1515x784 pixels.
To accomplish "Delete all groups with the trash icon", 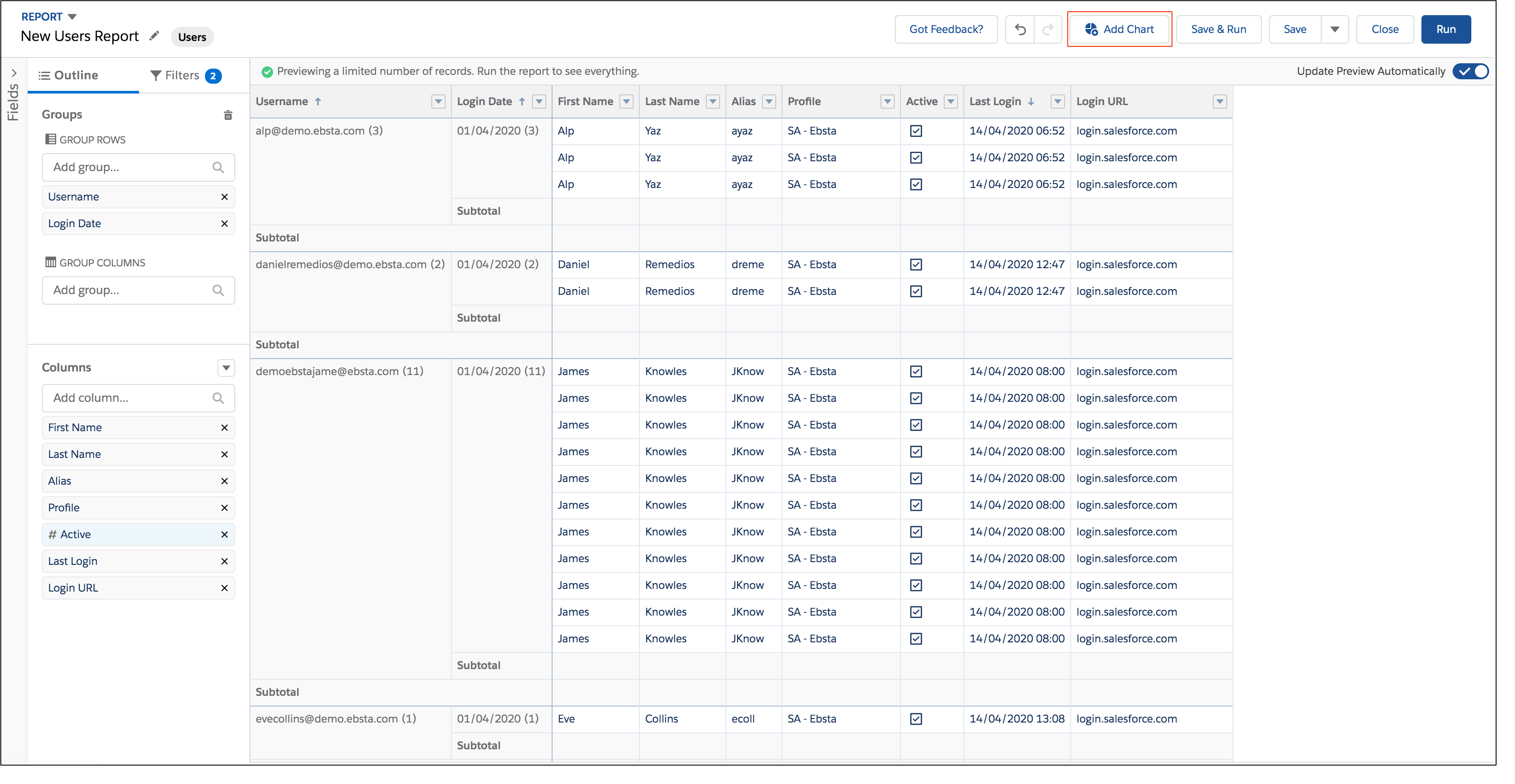I will pos(228,114).
